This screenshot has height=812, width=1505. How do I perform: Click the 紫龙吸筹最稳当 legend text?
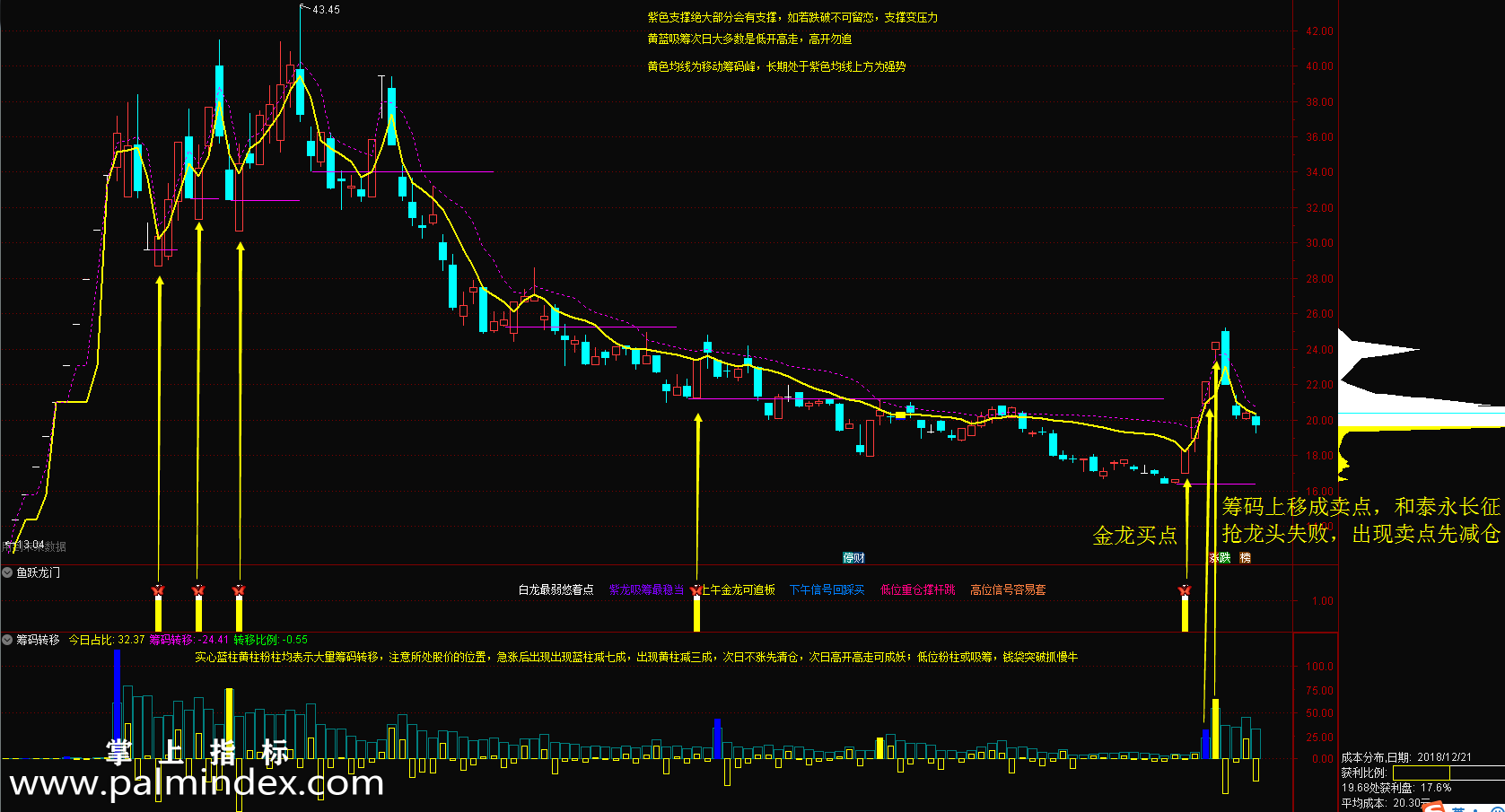pos(647,589)
